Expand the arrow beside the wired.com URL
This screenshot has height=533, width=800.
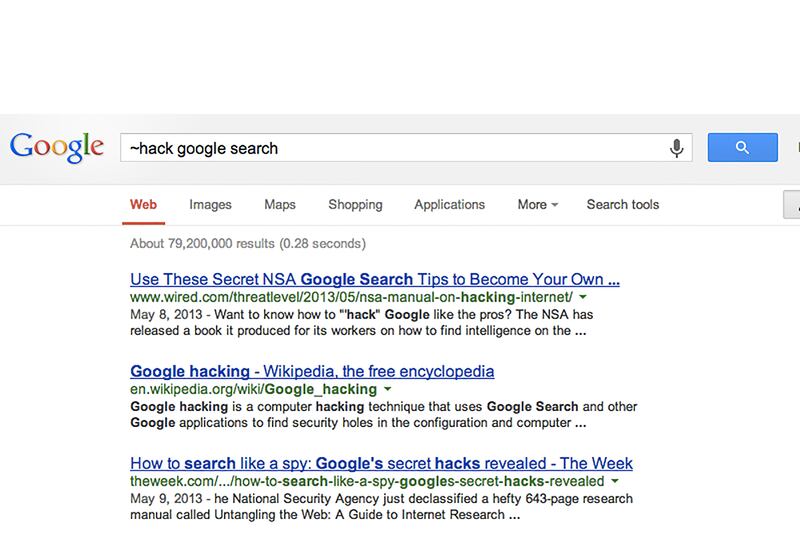click(x=583, y=298)
